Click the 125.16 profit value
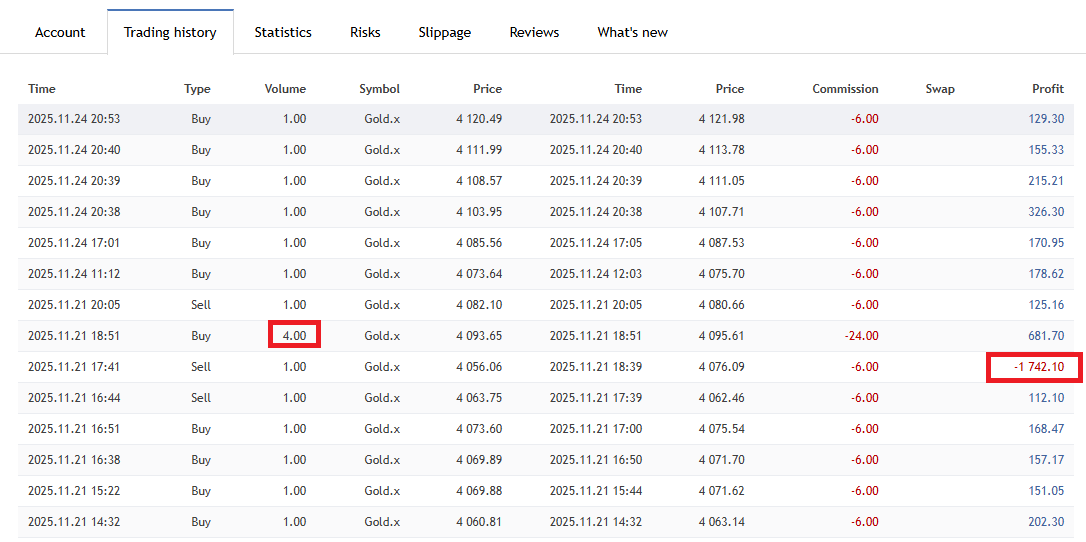The image size is (1086, 542). pyautogui.click(x=1047, y=305)
